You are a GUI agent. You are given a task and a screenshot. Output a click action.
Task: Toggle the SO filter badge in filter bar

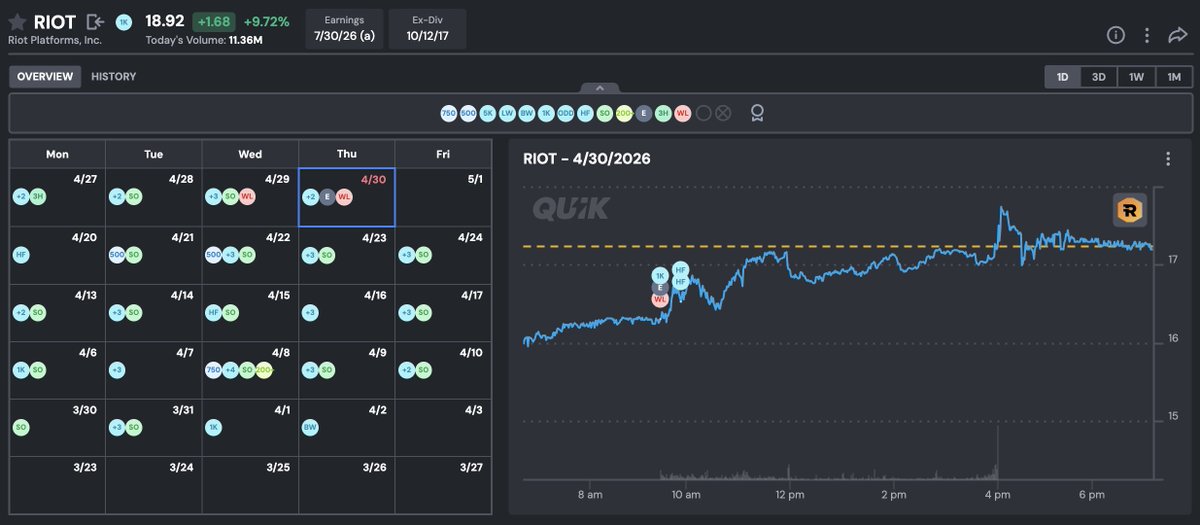pyautogui.click(x=604, y=113)
